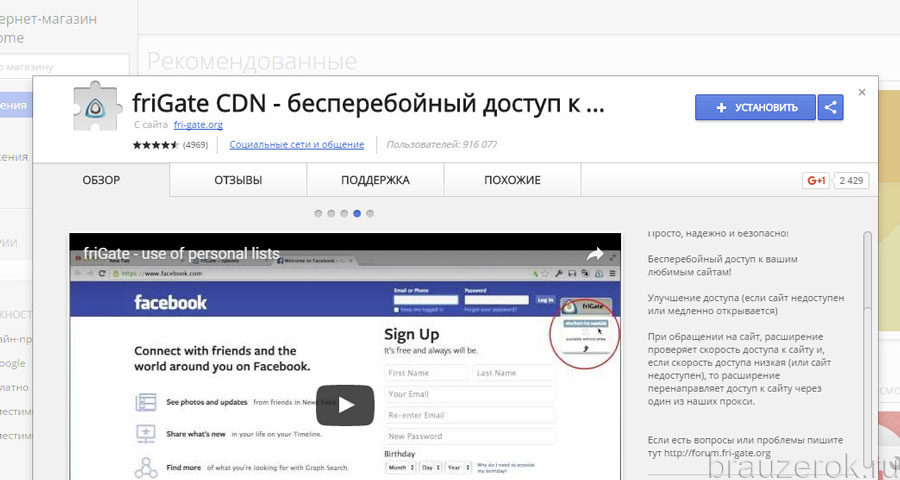Click the 2 429 plus-one counter

pyautogui.click(x=851, y=180)
